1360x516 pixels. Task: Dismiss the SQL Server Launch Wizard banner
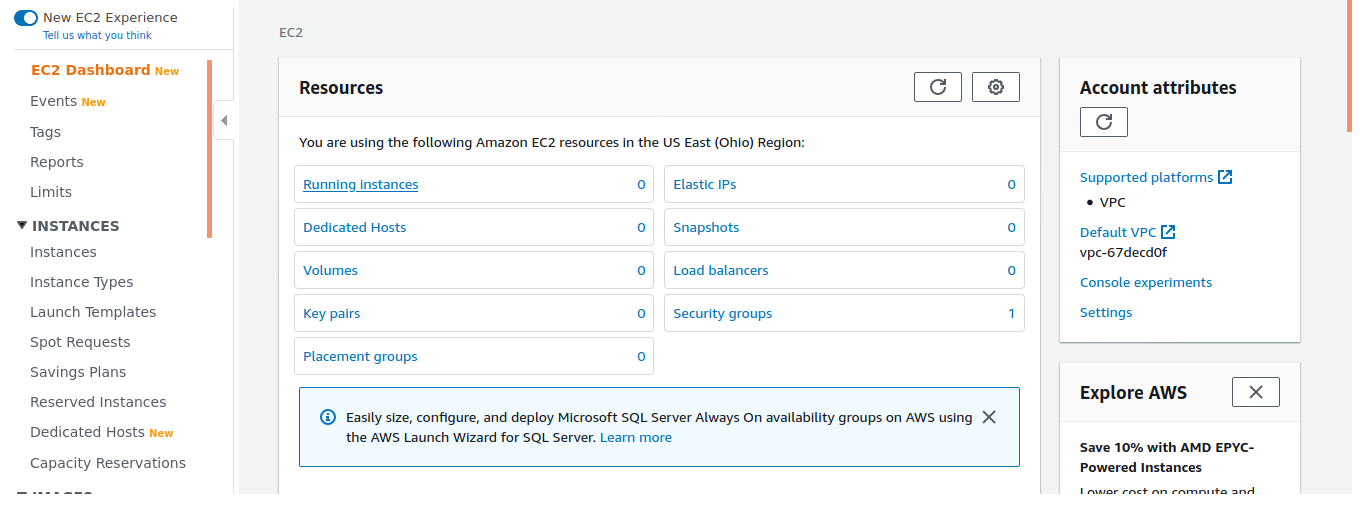[989, 417]
